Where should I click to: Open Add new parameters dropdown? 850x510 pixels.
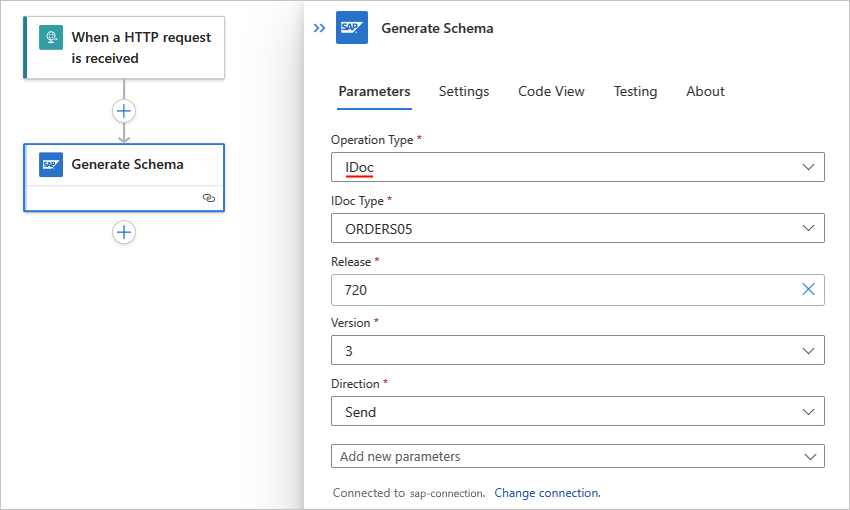pyautogui.click(x=808, y=456)
